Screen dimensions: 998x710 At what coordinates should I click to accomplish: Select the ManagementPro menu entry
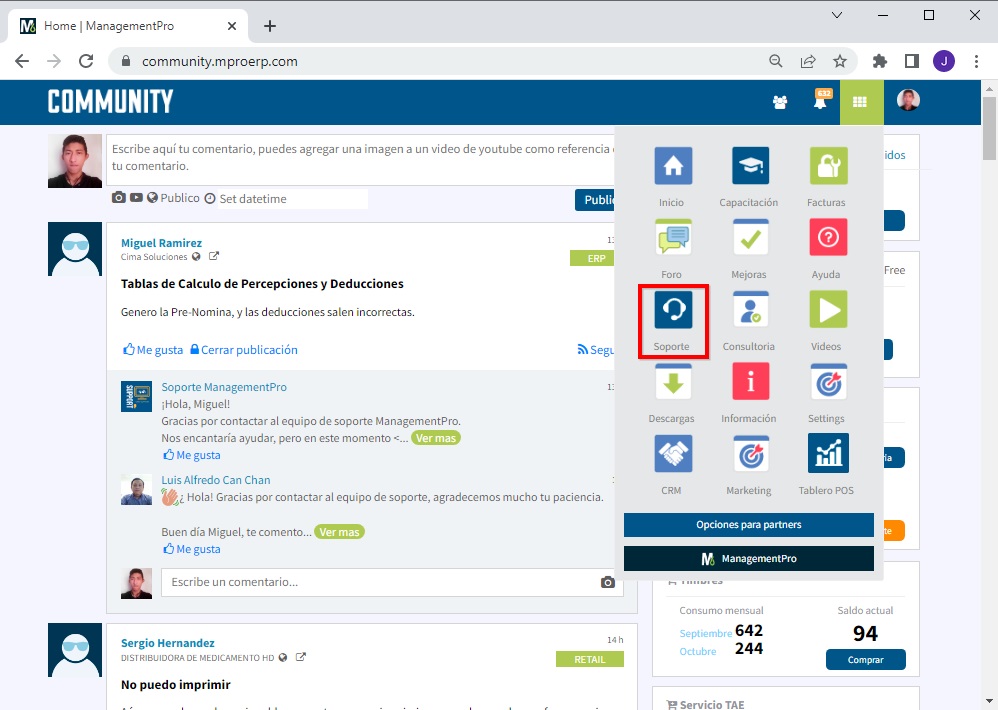point(748,558)
